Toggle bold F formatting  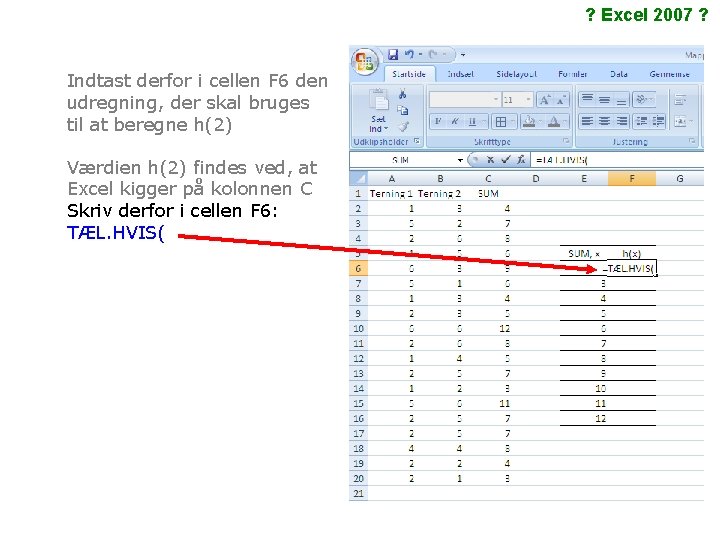438,122
